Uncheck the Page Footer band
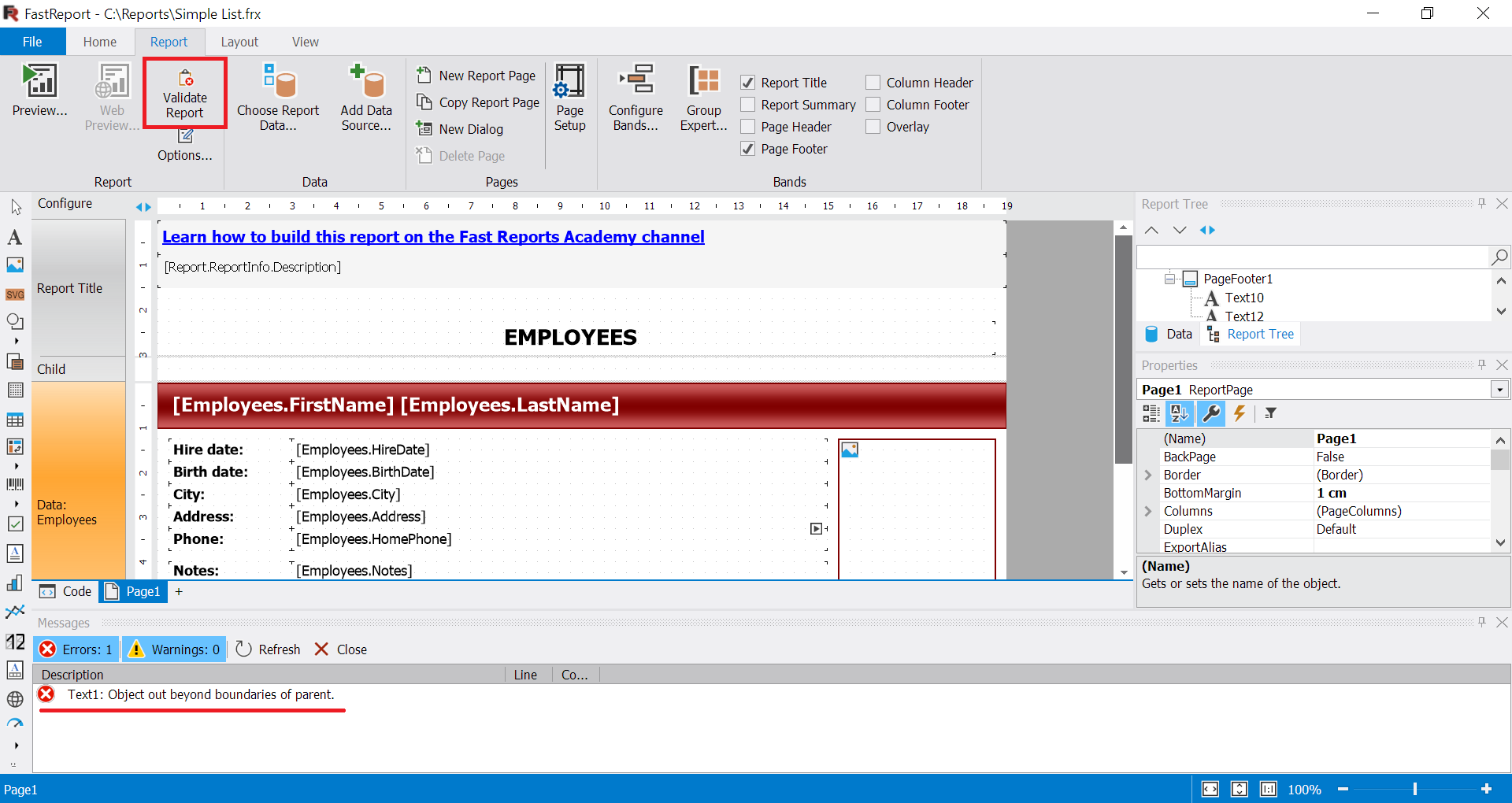 coord(748,149)
